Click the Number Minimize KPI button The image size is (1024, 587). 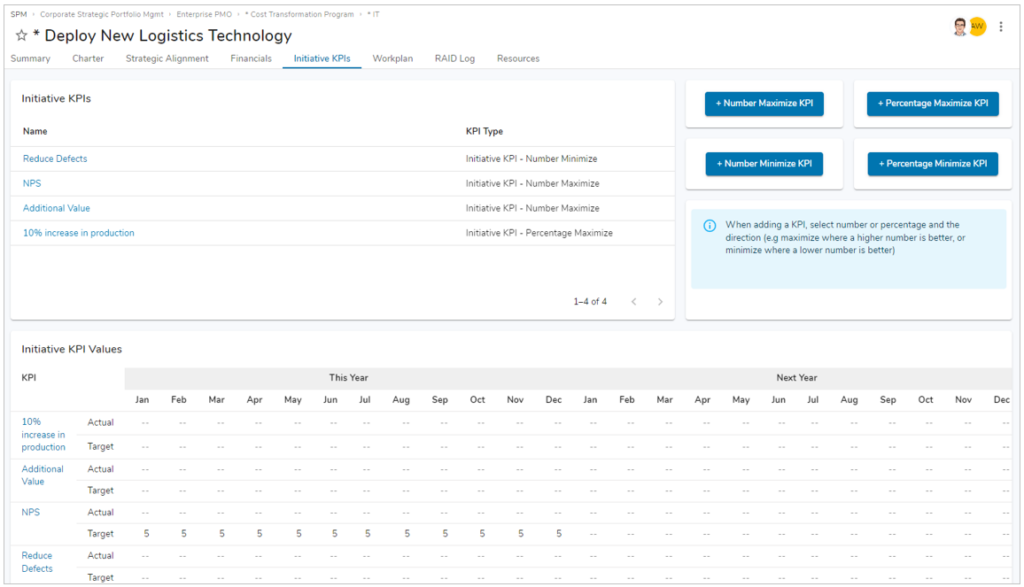764,162
